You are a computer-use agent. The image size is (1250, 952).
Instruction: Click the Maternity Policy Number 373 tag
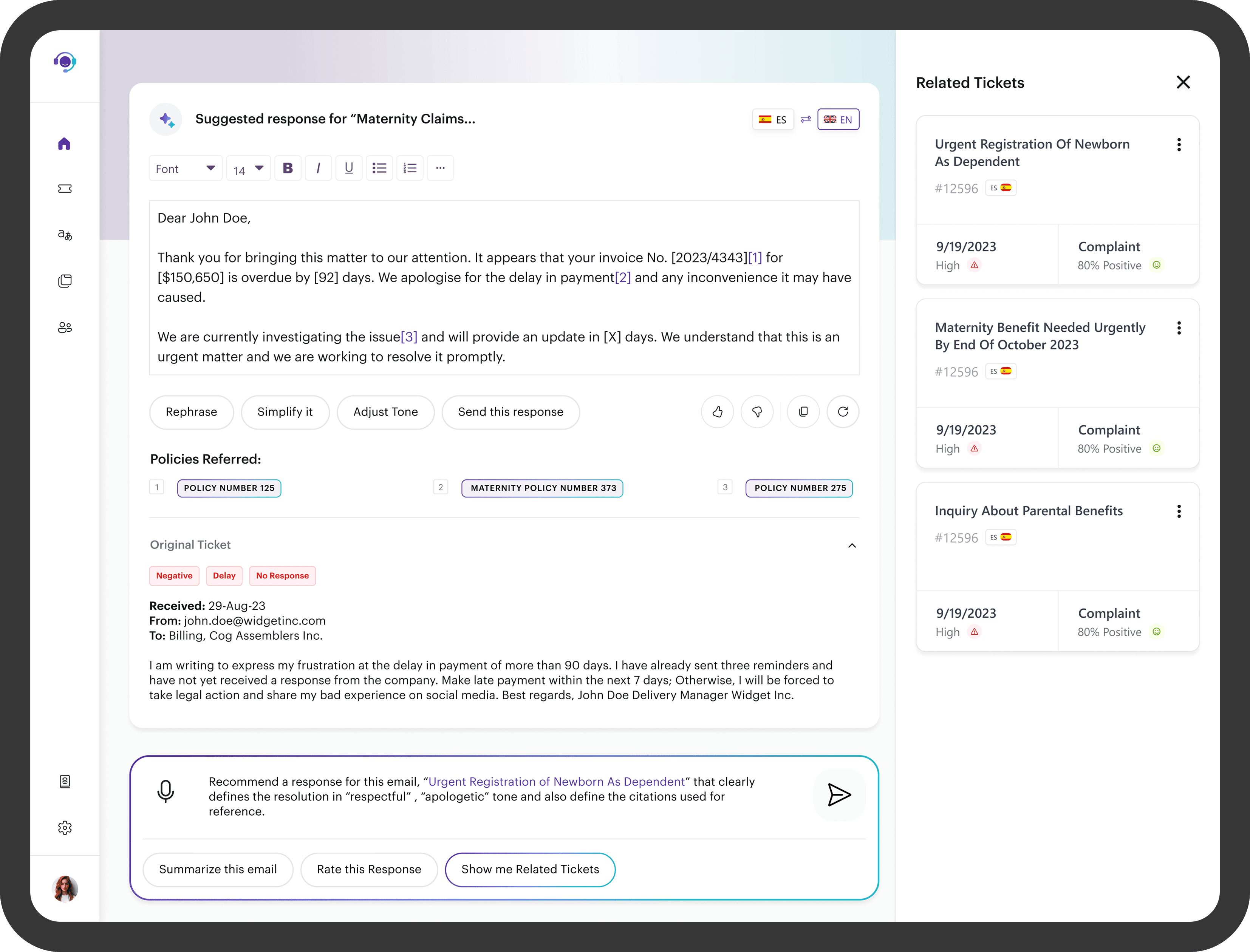543,488
